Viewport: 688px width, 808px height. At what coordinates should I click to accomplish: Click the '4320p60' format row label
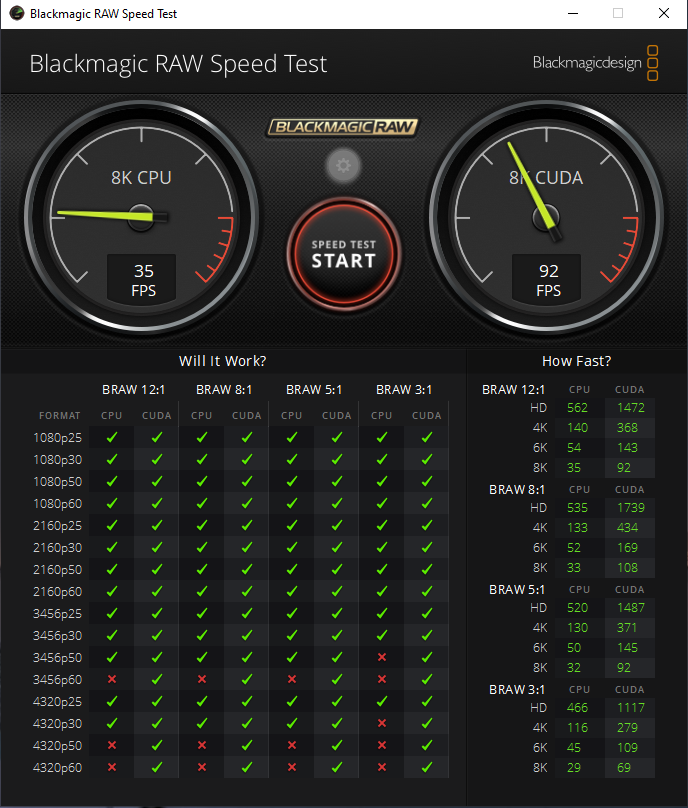pyautogui.click(x=57, y=768)
